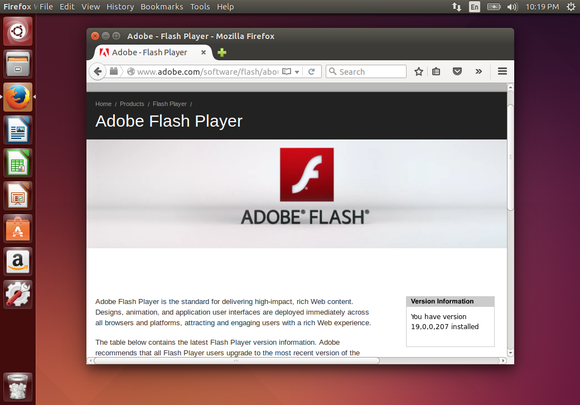Expand the URL history dropdown arrow
This screenshot has height=405, width=580.
pyautogui.click(x=297, y=72)
